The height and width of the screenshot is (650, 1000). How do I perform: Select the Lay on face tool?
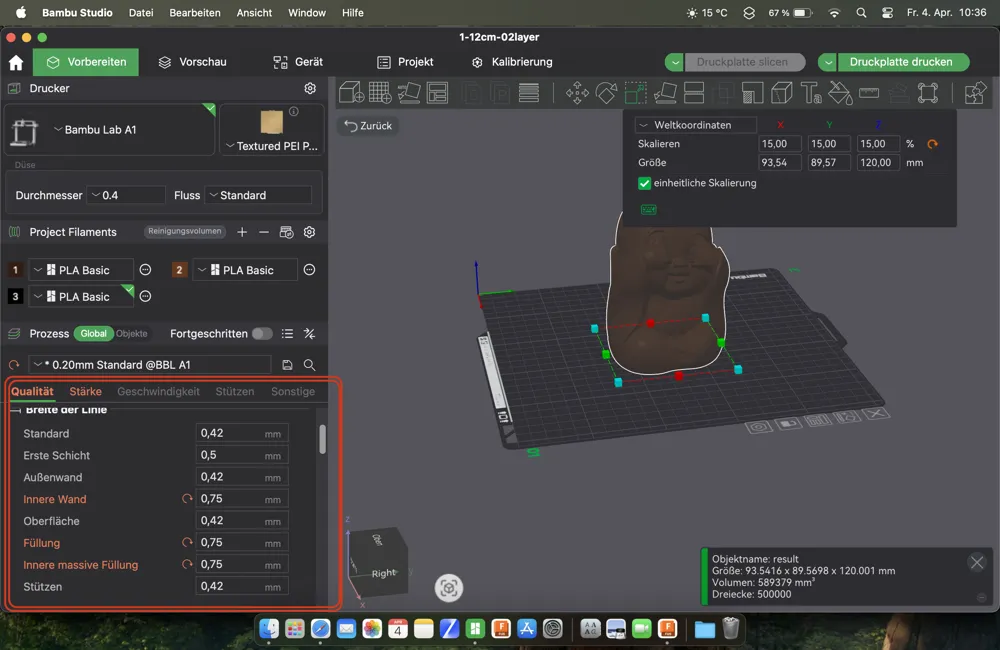coord(665,92)
